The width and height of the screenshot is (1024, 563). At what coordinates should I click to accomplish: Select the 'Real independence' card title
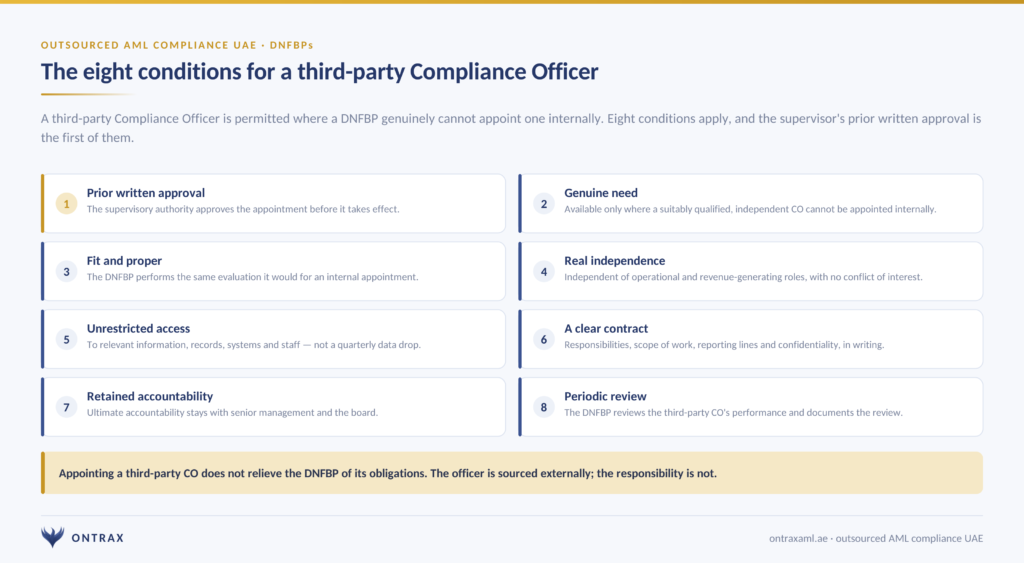coord(615,261)
